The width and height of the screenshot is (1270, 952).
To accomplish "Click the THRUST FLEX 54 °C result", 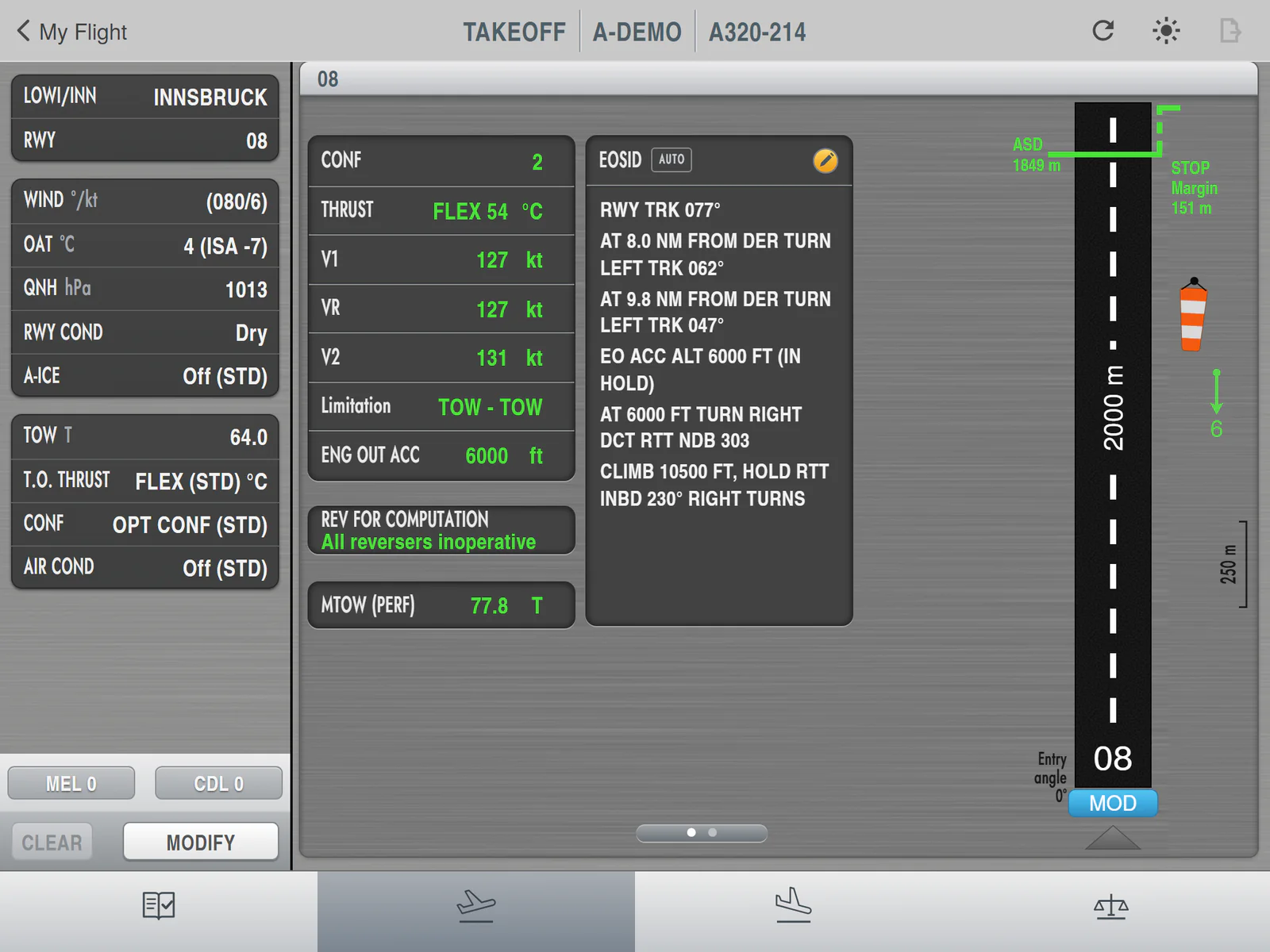I will (x=441, y=211).
